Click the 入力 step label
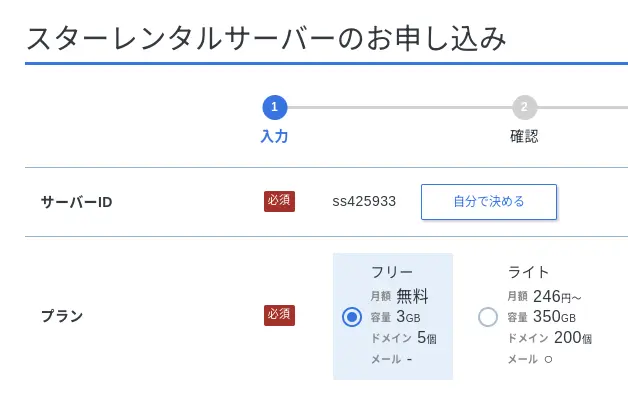628x396 pixels. [274, 137]
